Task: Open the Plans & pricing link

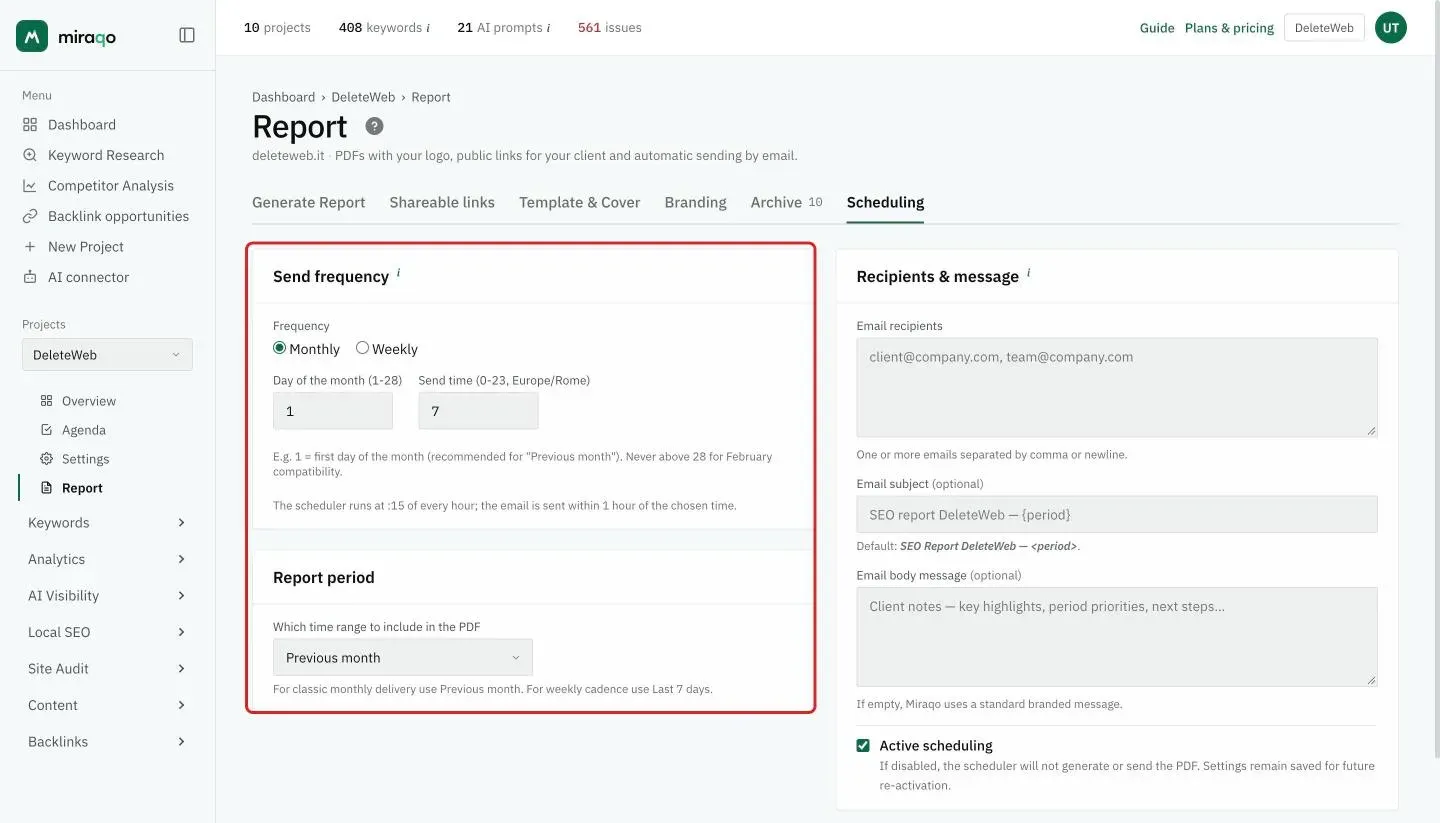Action: pyautogui.click(x=1229, y=28)
